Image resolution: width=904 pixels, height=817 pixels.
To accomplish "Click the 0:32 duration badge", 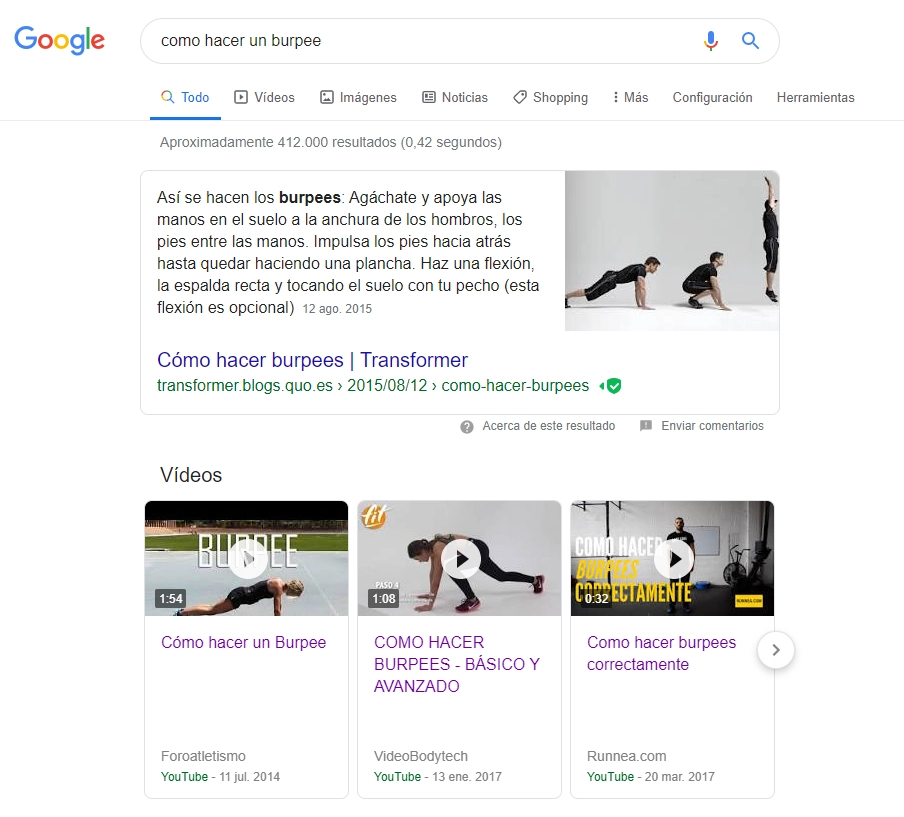I will pyautogui.click(x=597, y=598).
